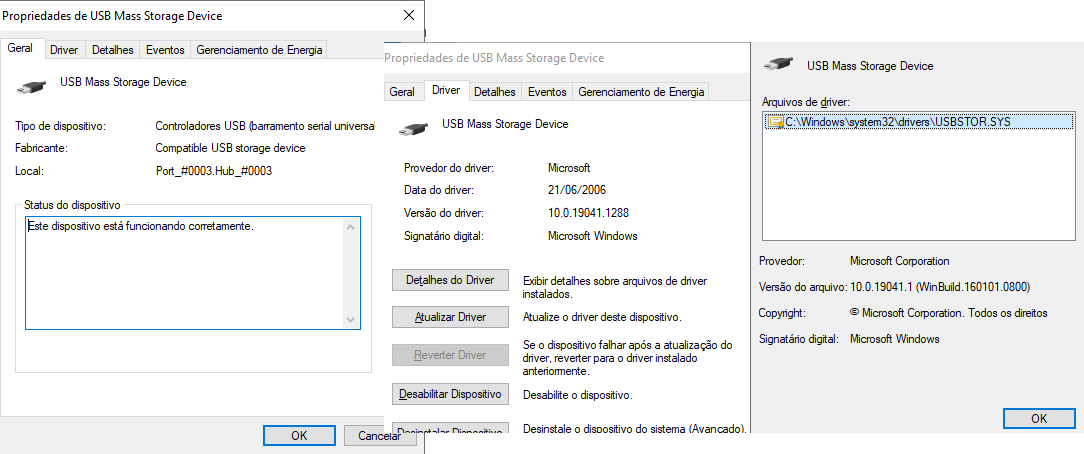Click Controladores USB device type text
Viewport: 1084px width, 454px height.
265,126
